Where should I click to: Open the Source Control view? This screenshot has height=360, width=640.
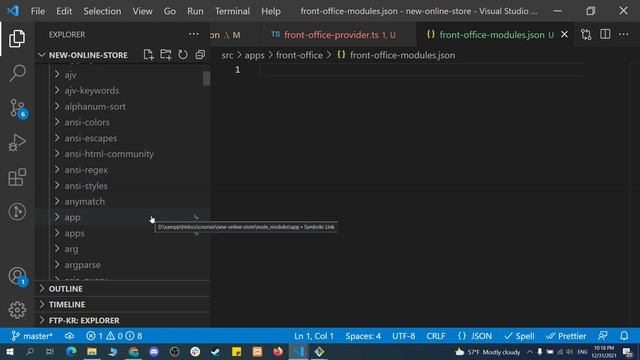click(17, 108)
